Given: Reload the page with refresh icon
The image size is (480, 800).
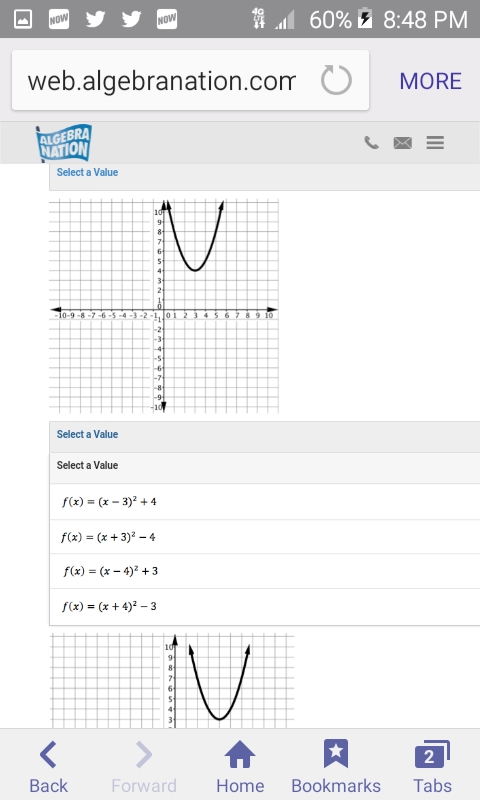Looking at the screenshot, I should click(336, 80).
